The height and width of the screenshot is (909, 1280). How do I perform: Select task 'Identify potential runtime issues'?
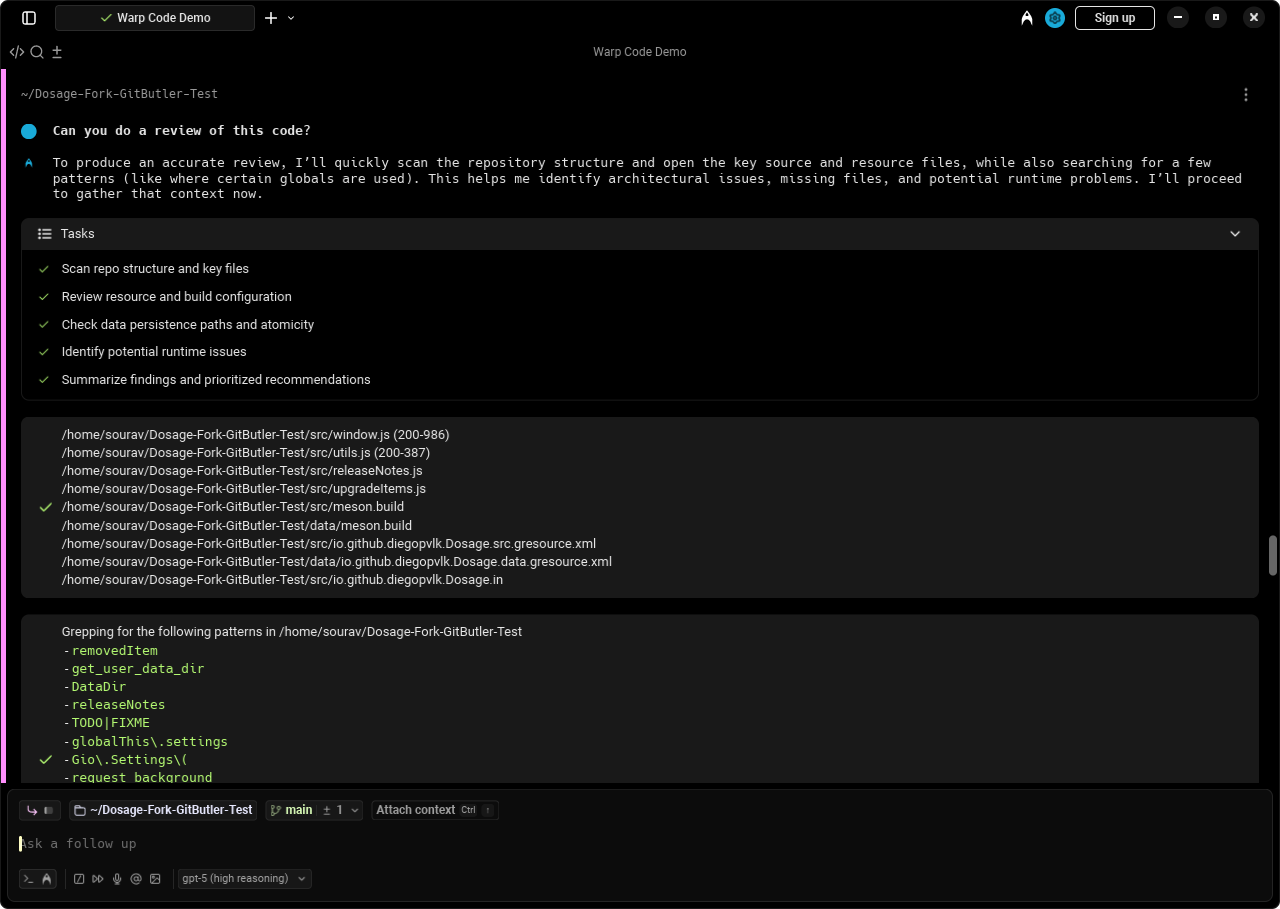point(154,352)
